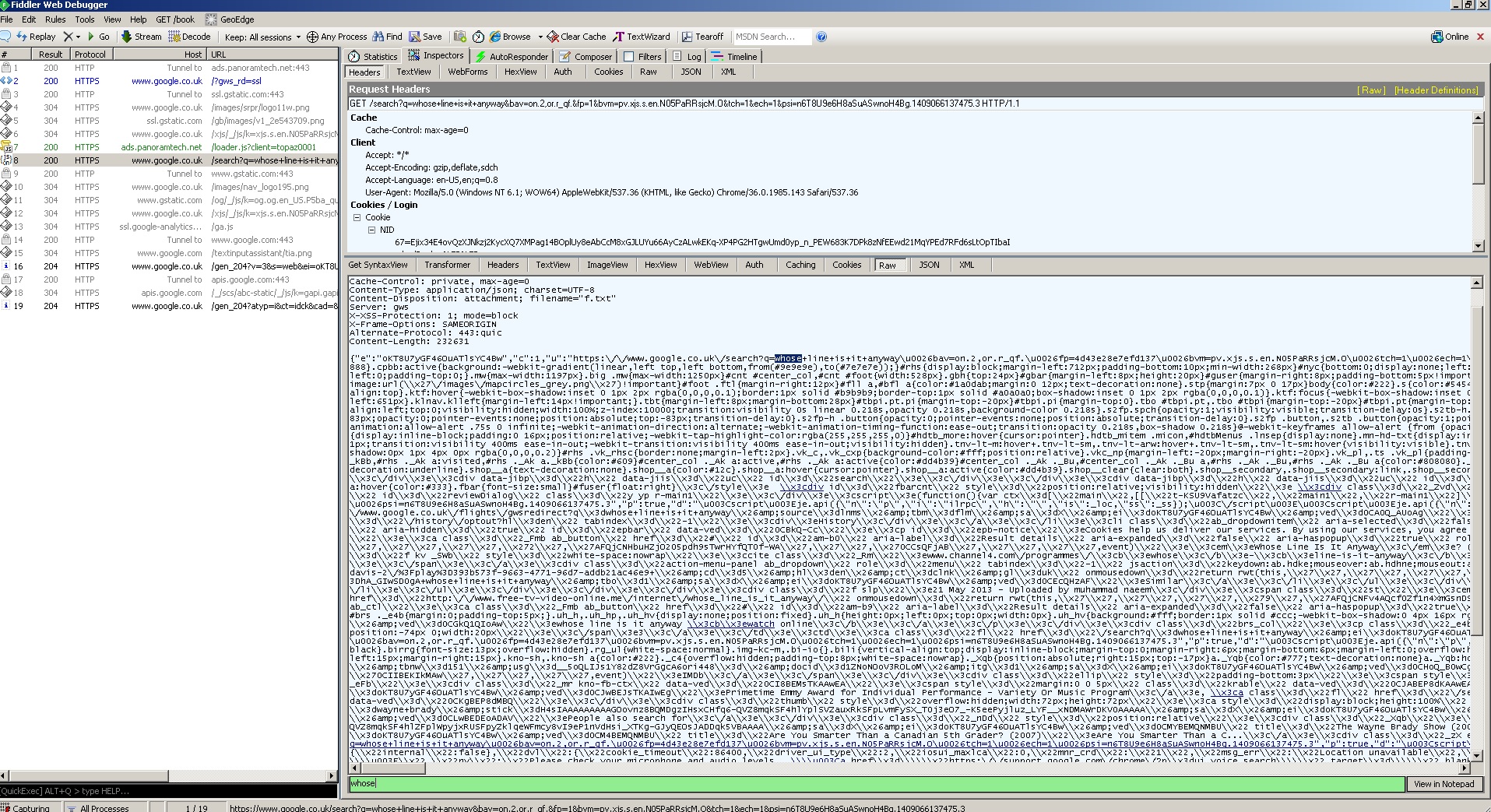Switch to the Statistics tab
The height and width of the screenshot is (812, 1491).
(x=373, y=57)
